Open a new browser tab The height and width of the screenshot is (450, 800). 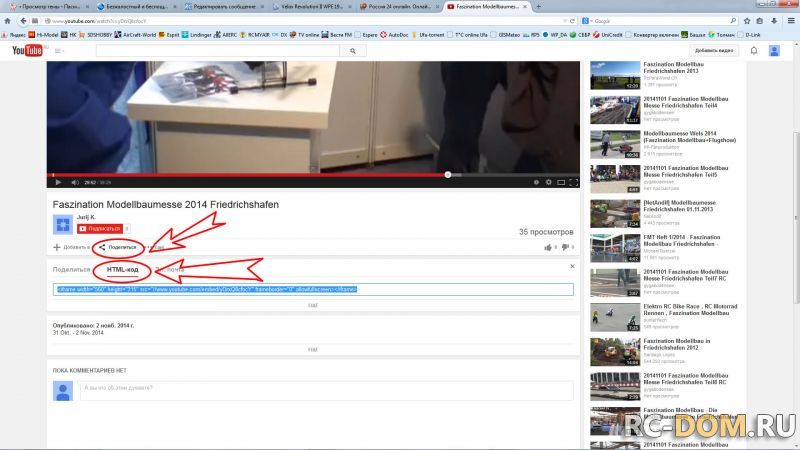click(538, 7)
